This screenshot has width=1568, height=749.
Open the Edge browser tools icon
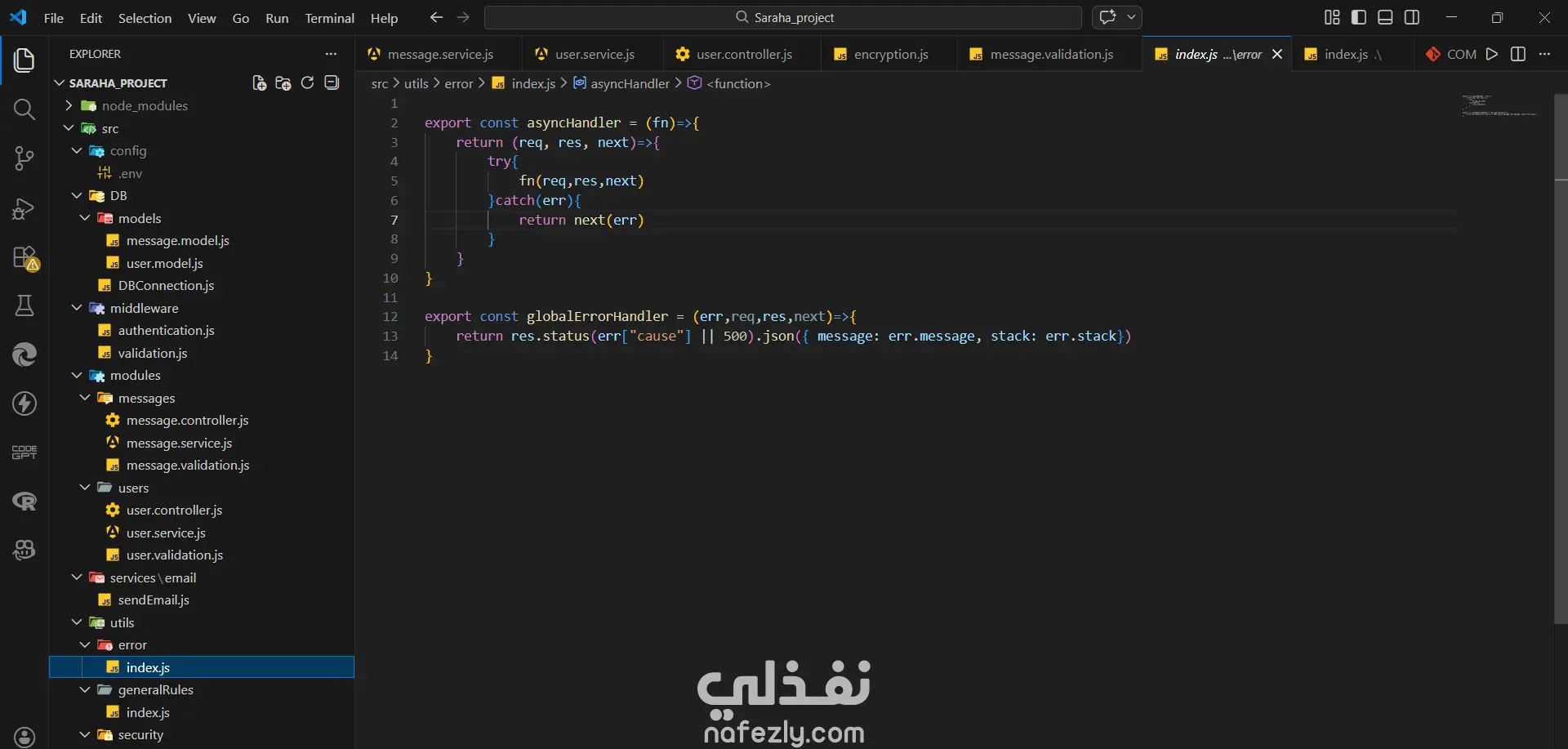[x=24, y=354]
